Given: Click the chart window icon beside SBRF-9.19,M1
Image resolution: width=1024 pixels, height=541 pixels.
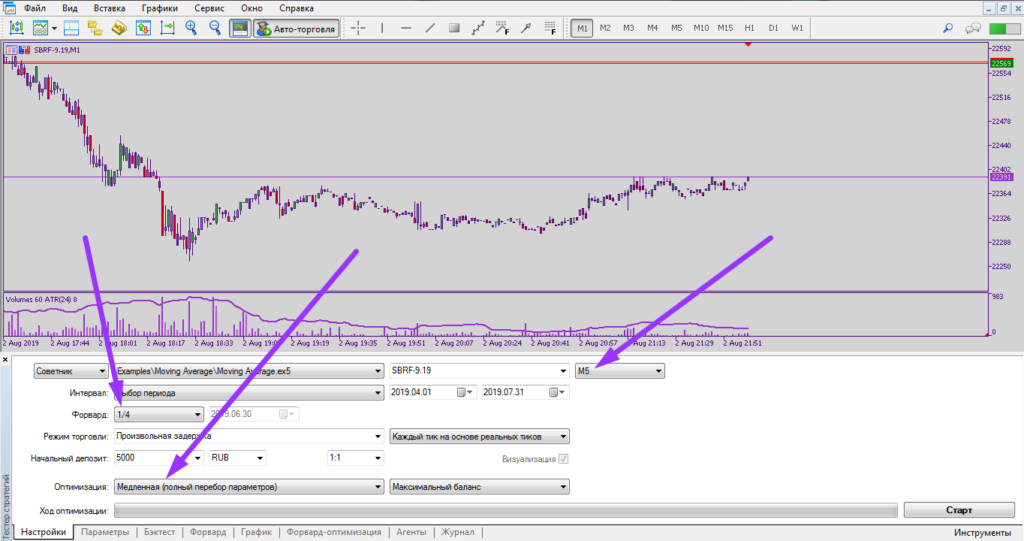Looking at the screenshot, I should (x=11, y=50).
